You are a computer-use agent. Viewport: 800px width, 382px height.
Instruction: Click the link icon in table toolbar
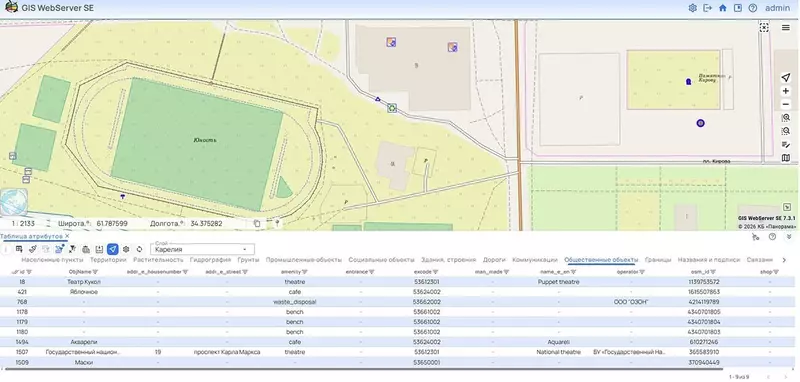32,249
